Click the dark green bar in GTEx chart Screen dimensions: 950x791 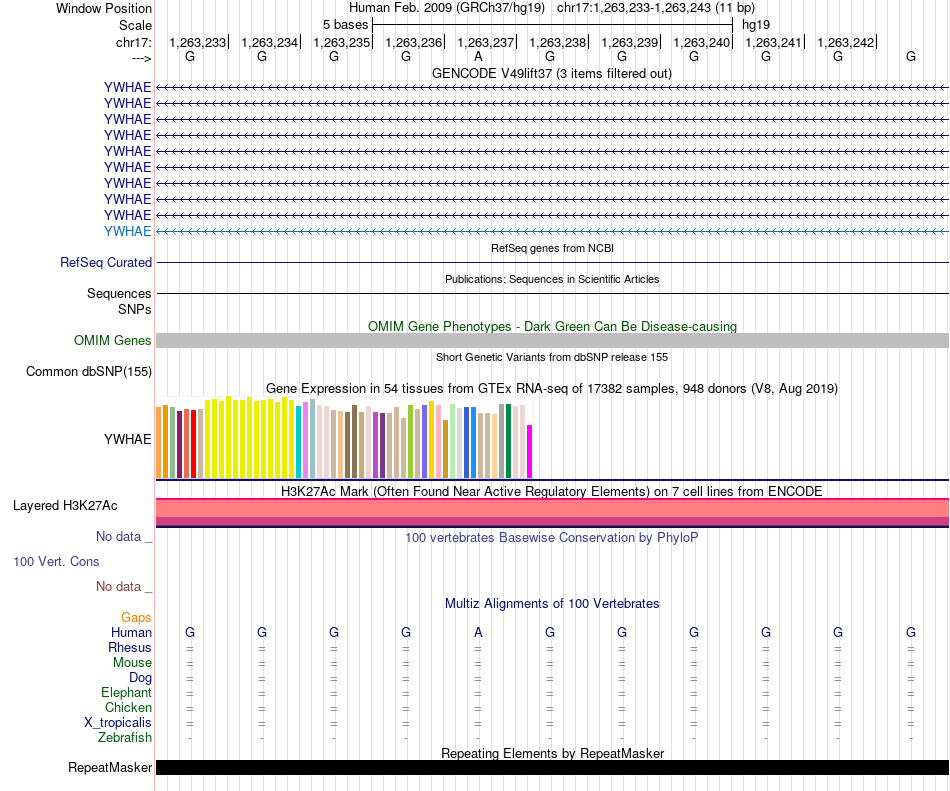click(509, 441)
